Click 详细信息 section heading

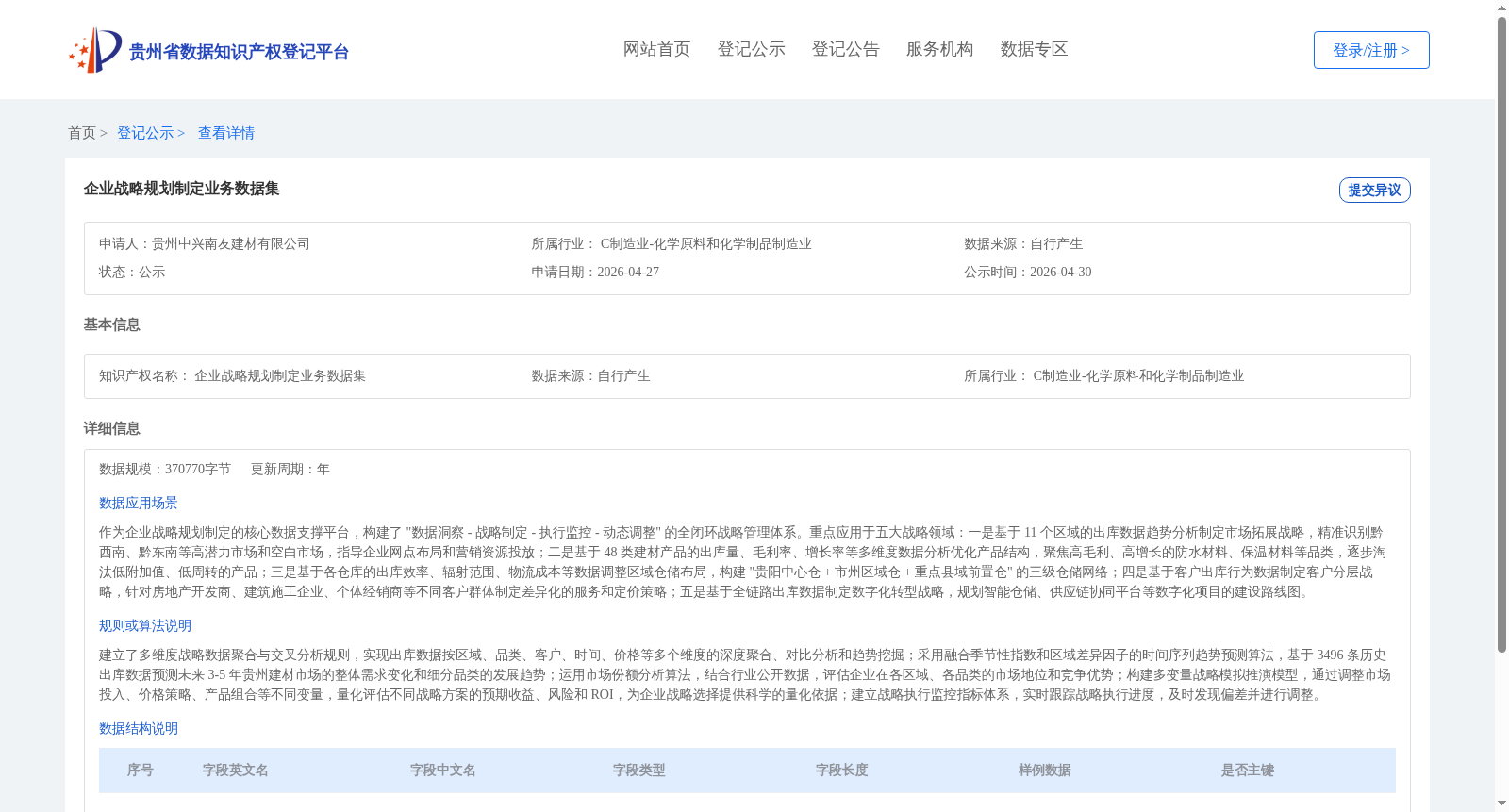pos(112,428)
